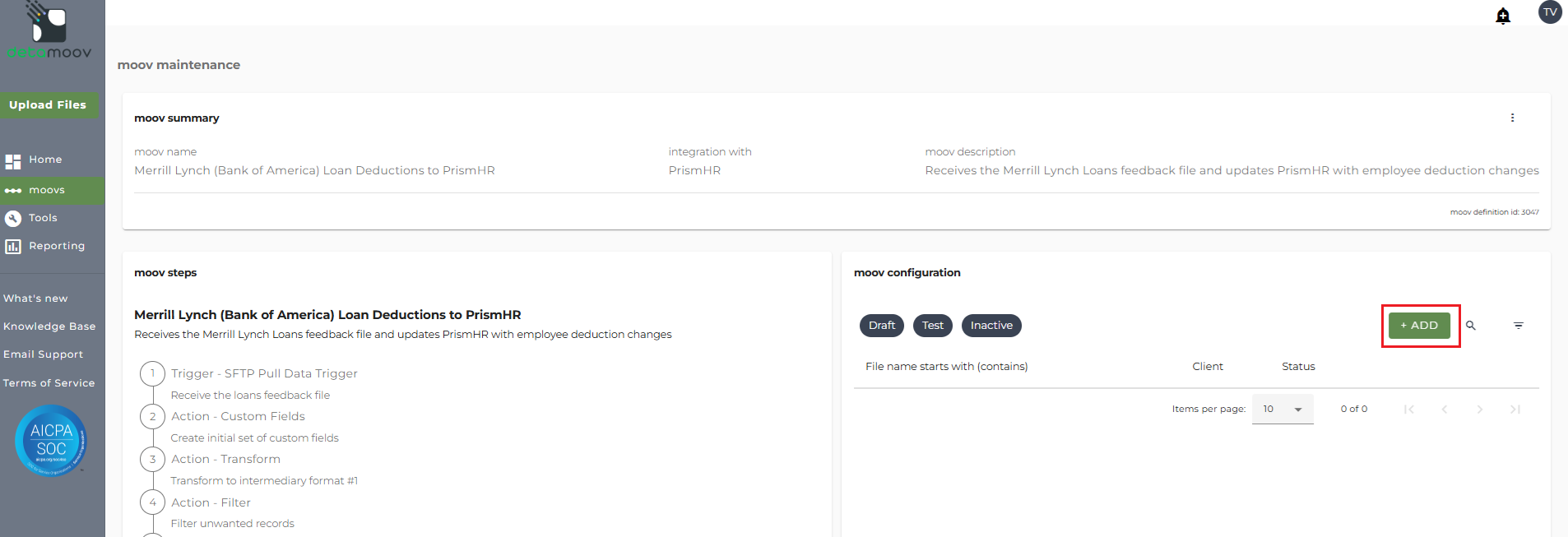The width and height of the screenshot is (1568, 537).
Task: Click the datamoov logo
Action: 49,30
